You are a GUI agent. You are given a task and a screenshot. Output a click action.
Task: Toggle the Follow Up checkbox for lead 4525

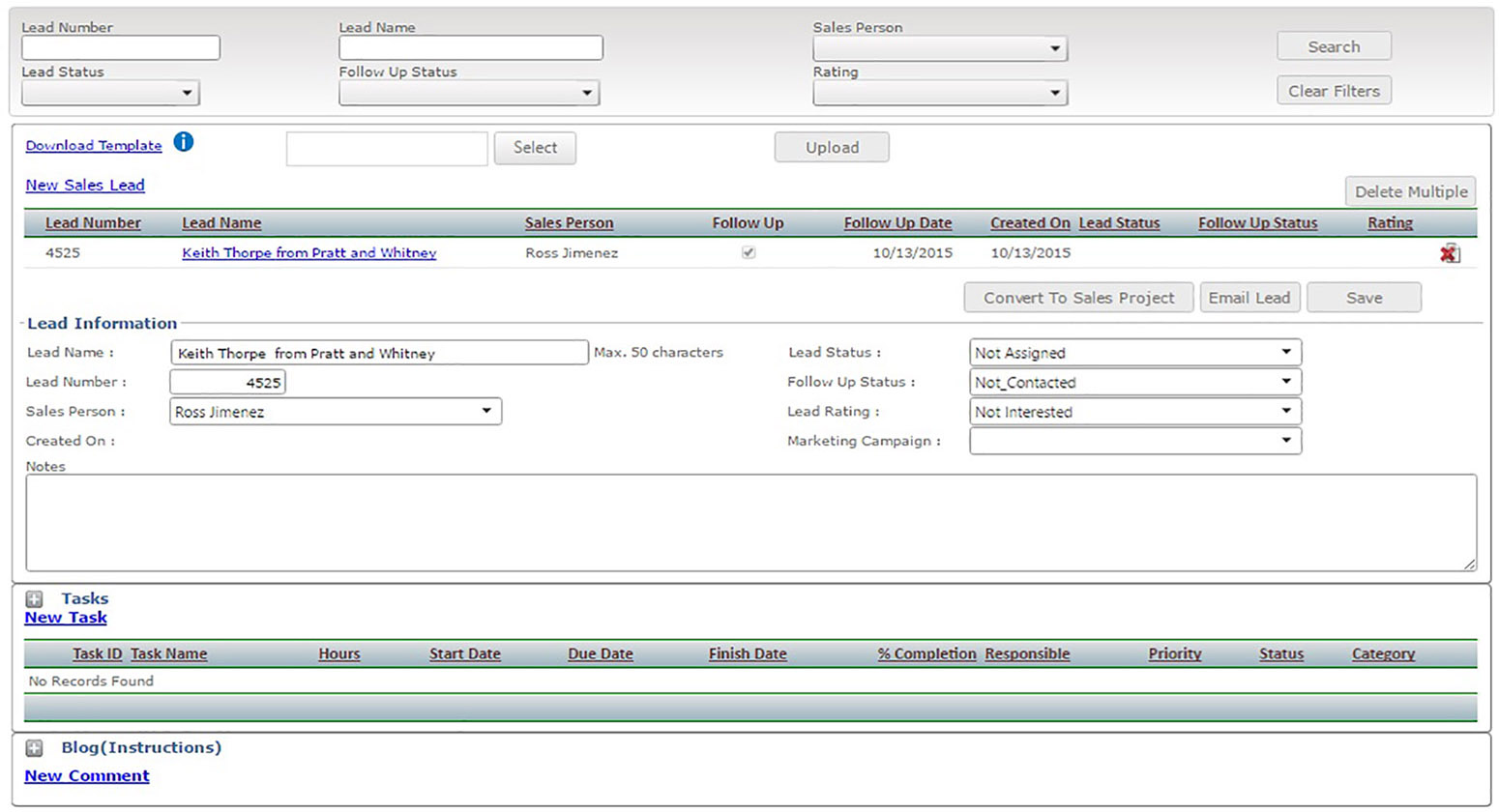tap(748, 252)
